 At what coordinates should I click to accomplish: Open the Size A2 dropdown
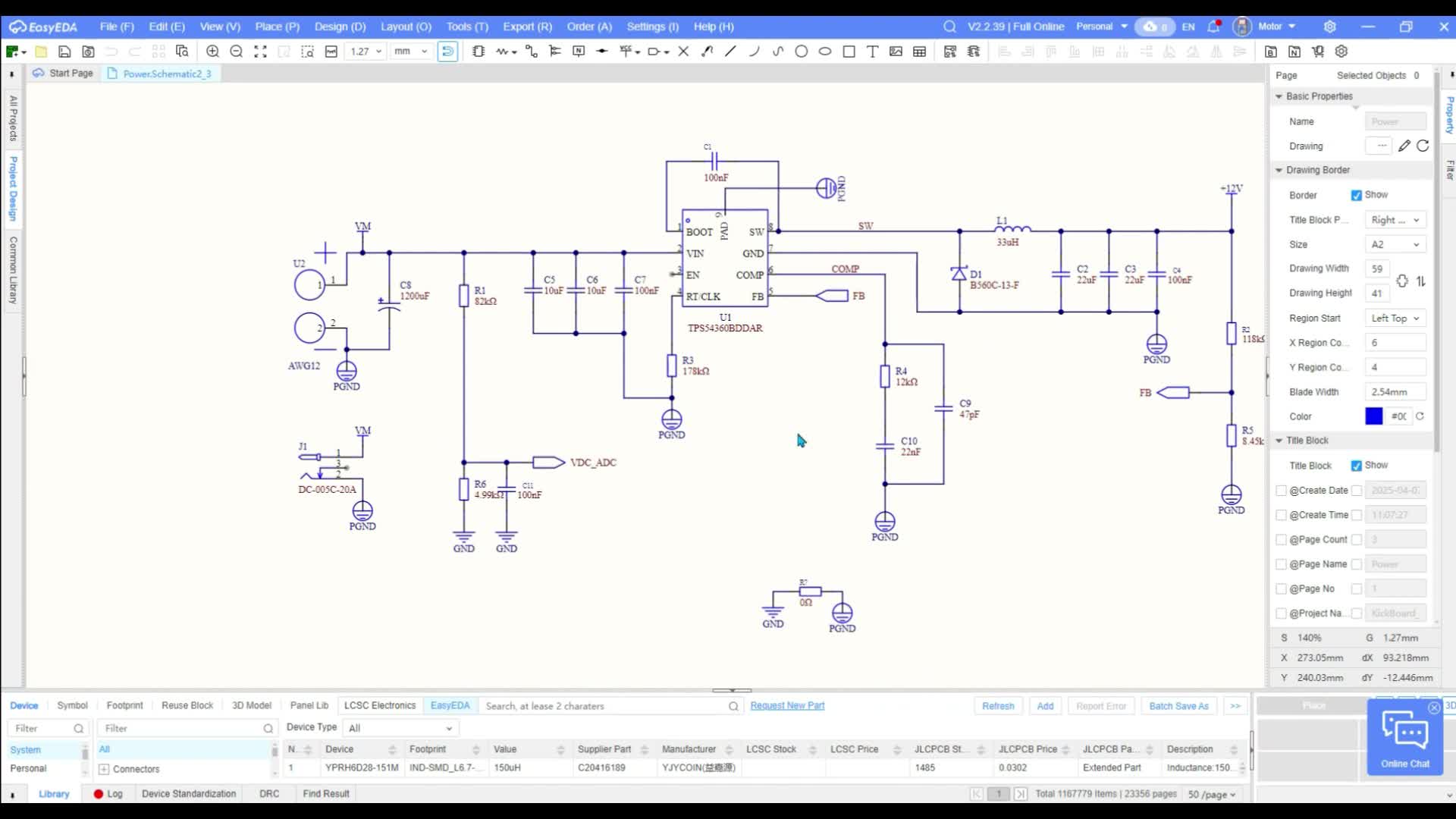click(1395, 244)
